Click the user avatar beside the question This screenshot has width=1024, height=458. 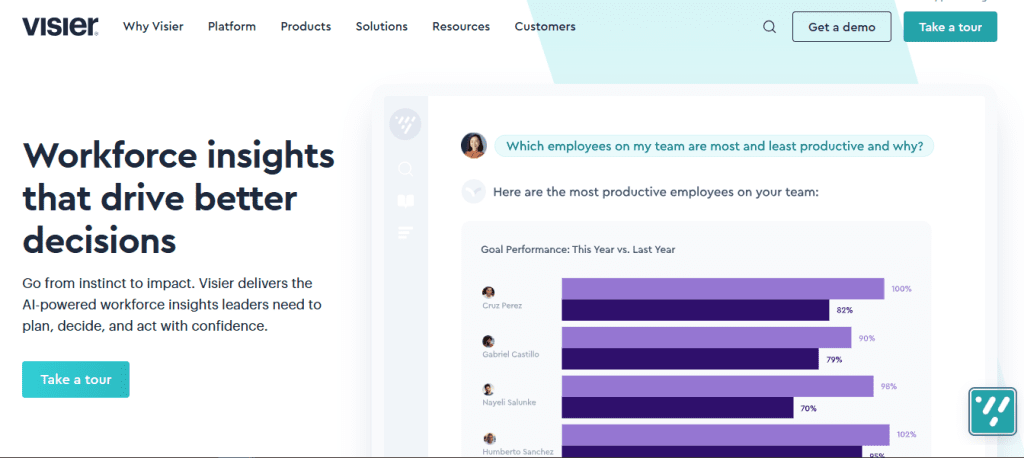473,146
